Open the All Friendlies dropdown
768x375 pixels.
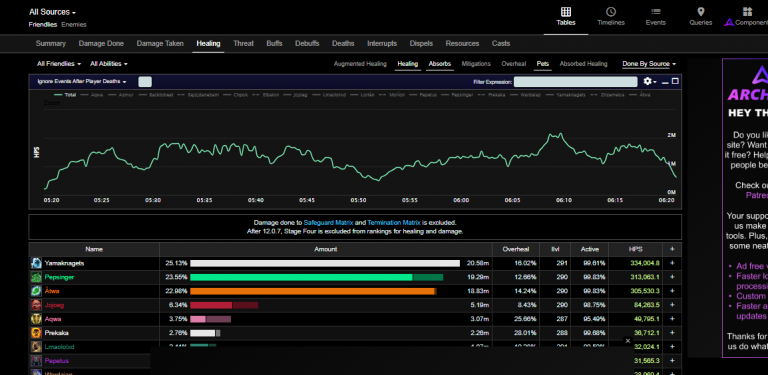59,64
